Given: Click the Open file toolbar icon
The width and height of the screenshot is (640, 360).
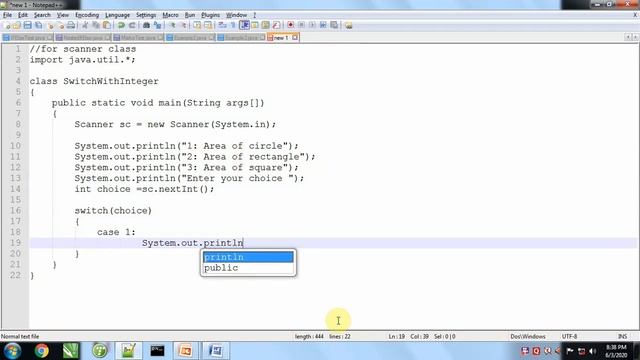Looking at the screenshot, I should pos(17,25).
